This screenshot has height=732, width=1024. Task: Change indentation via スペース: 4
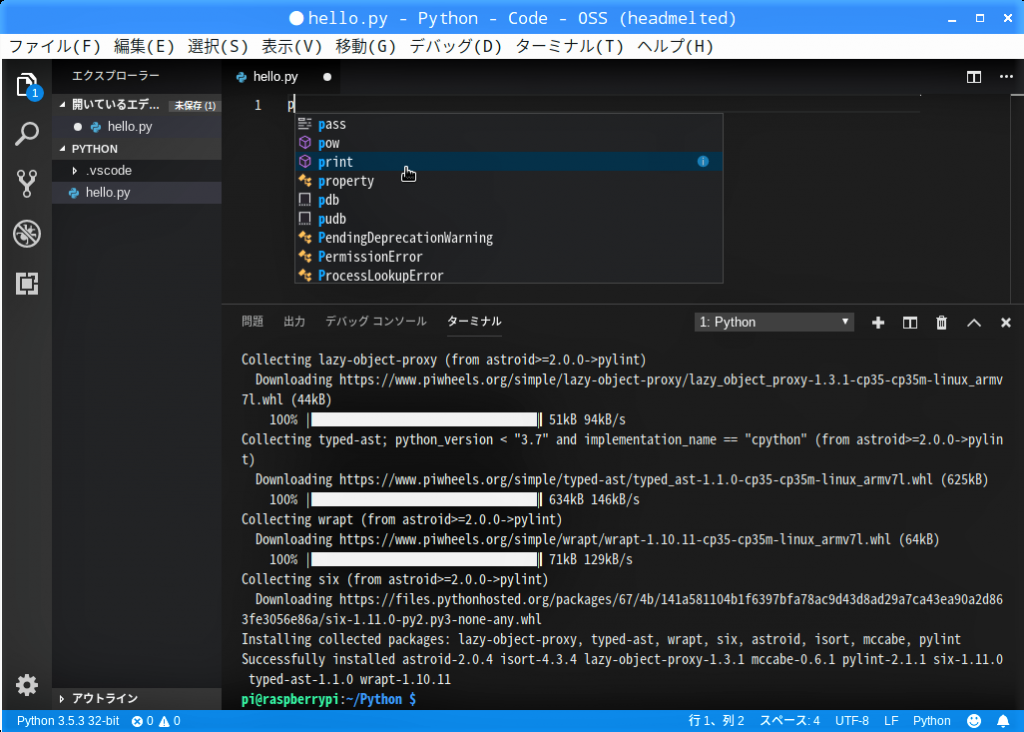point(790,721)
